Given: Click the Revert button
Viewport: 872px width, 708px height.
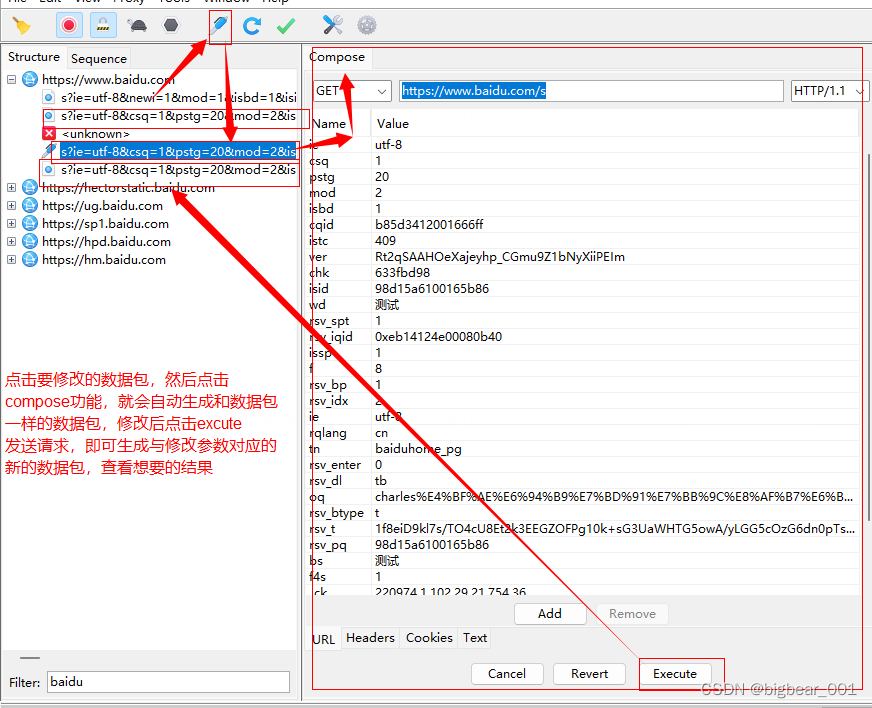Looking at the screenshot, I should click(589, 674).
